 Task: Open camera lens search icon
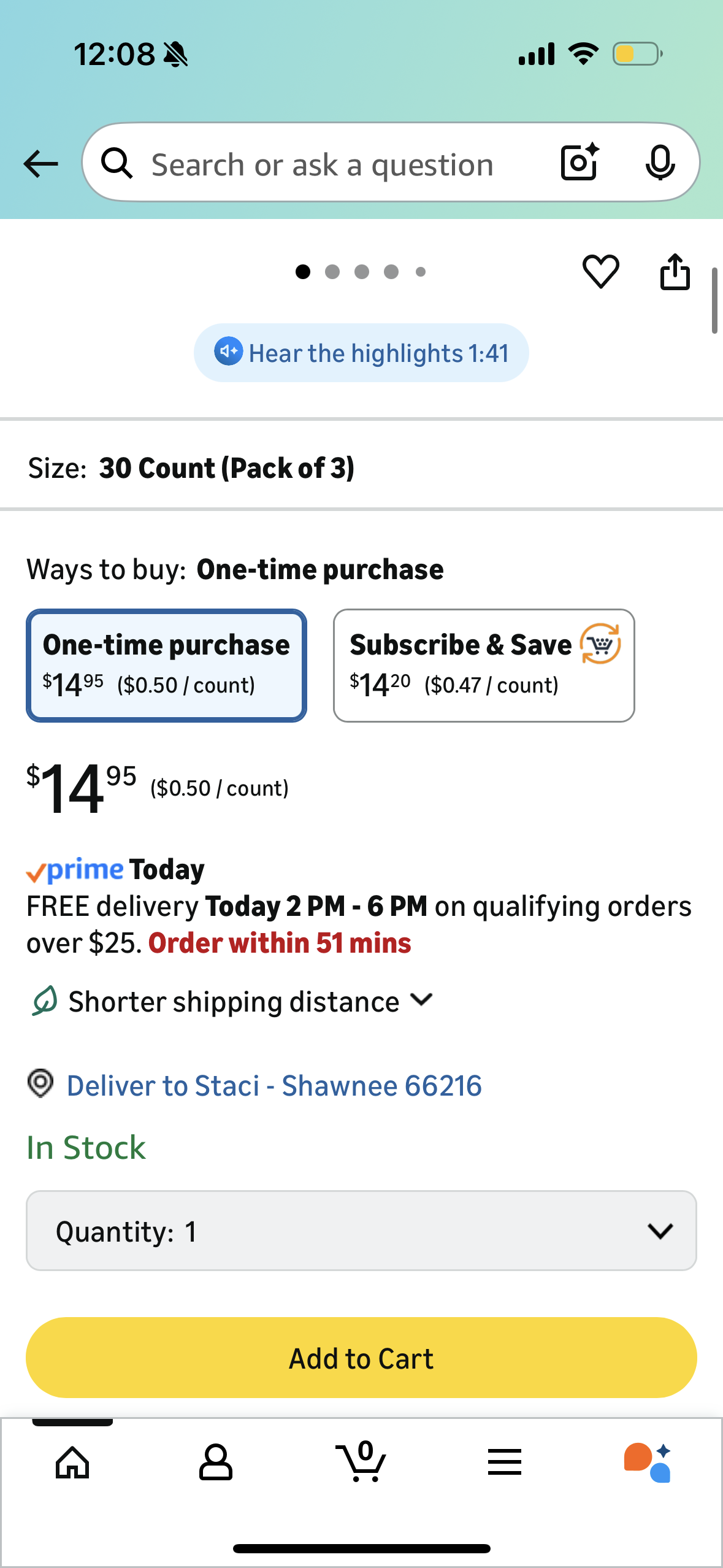580,163
